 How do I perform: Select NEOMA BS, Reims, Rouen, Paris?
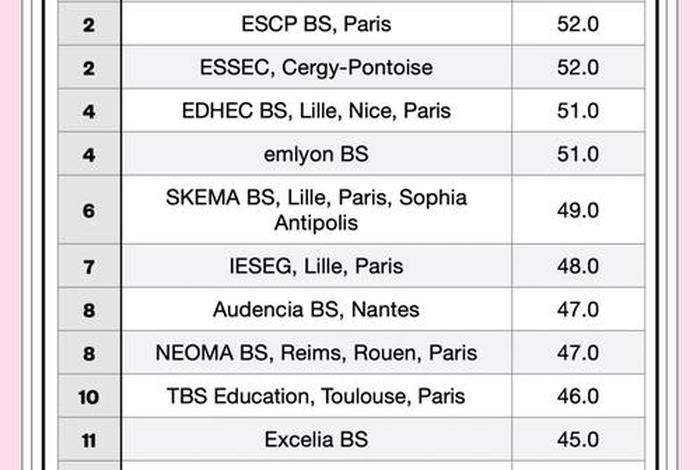coord(316,353)
